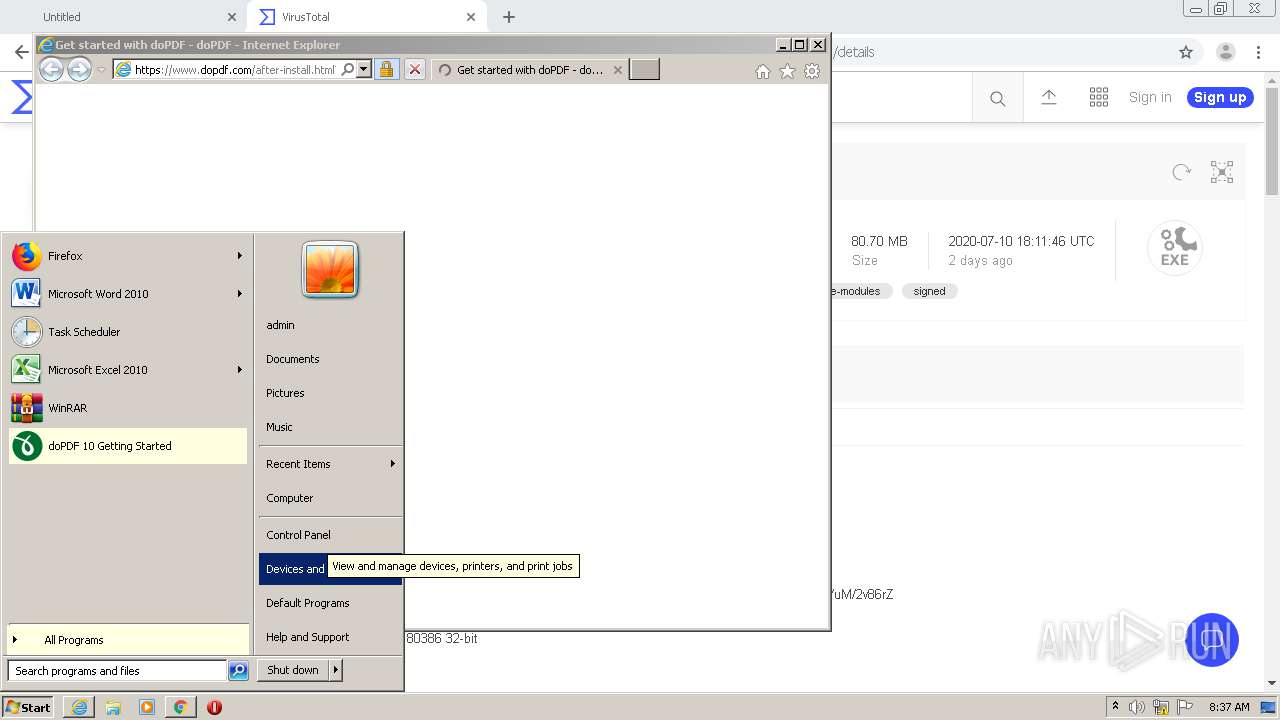Click the taskbar clock 8:37 AM
This screenshot has height=720, width=1280.
(1229, 707)
